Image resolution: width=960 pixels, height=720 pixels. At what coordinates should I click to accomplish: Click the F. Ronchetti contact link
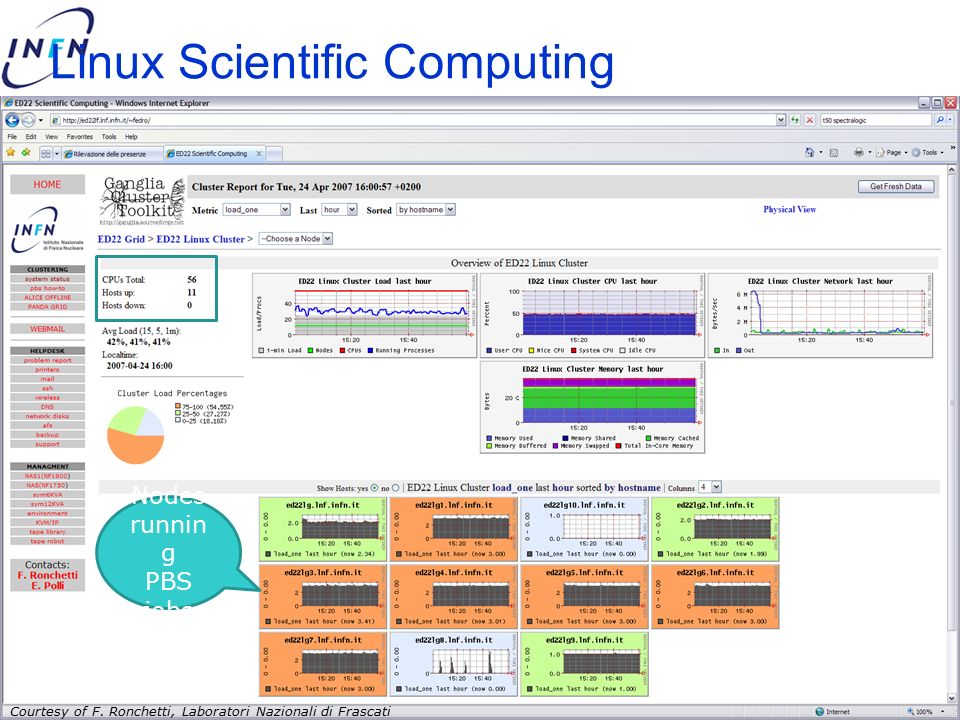pos(48,576)
